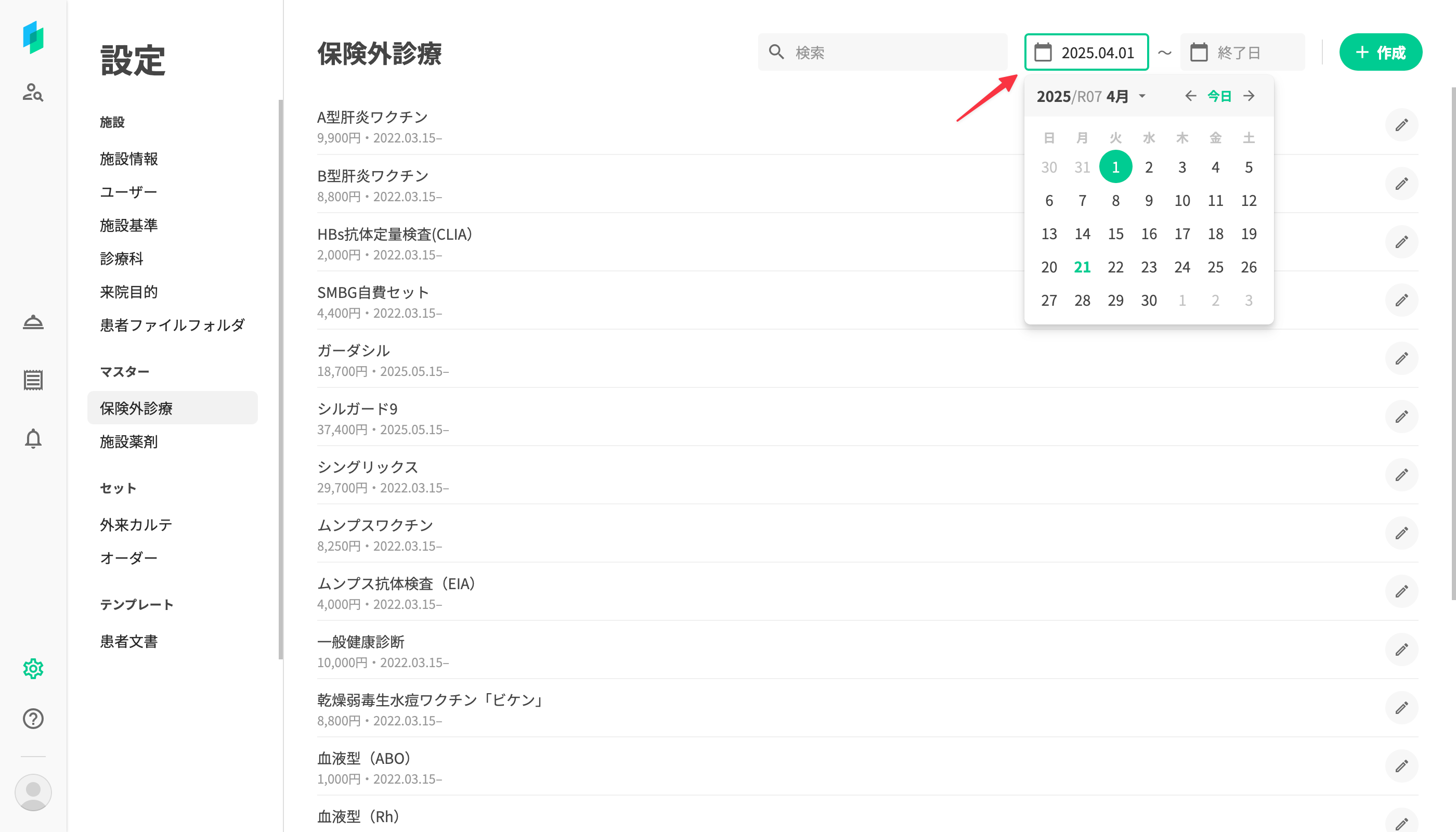The image size is (1456, 832).
Task: Pick April 15 in the calendar
Action: 1115,233
